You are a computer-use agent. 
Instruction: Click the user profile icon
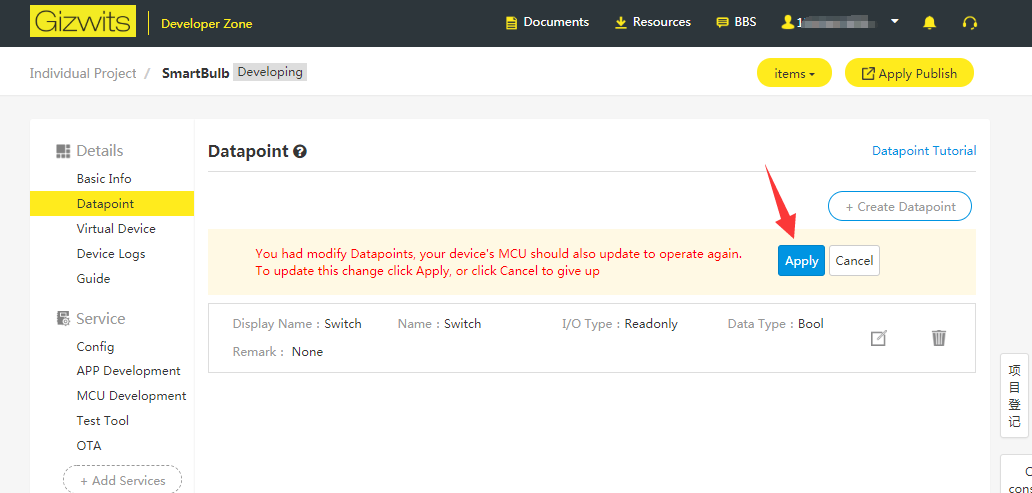coord(788,22)
